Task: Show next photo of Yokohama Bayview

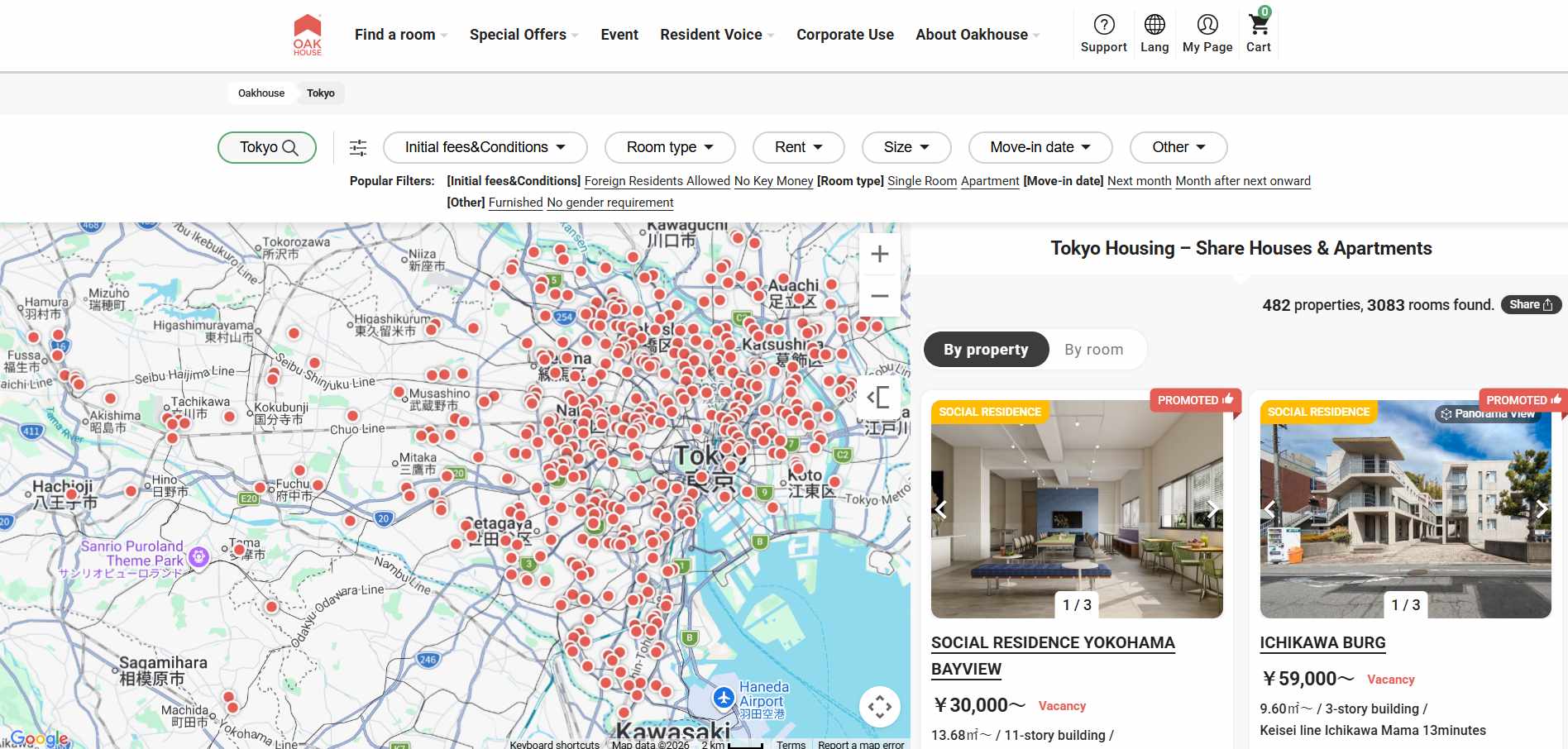Action: [1212, 509]
